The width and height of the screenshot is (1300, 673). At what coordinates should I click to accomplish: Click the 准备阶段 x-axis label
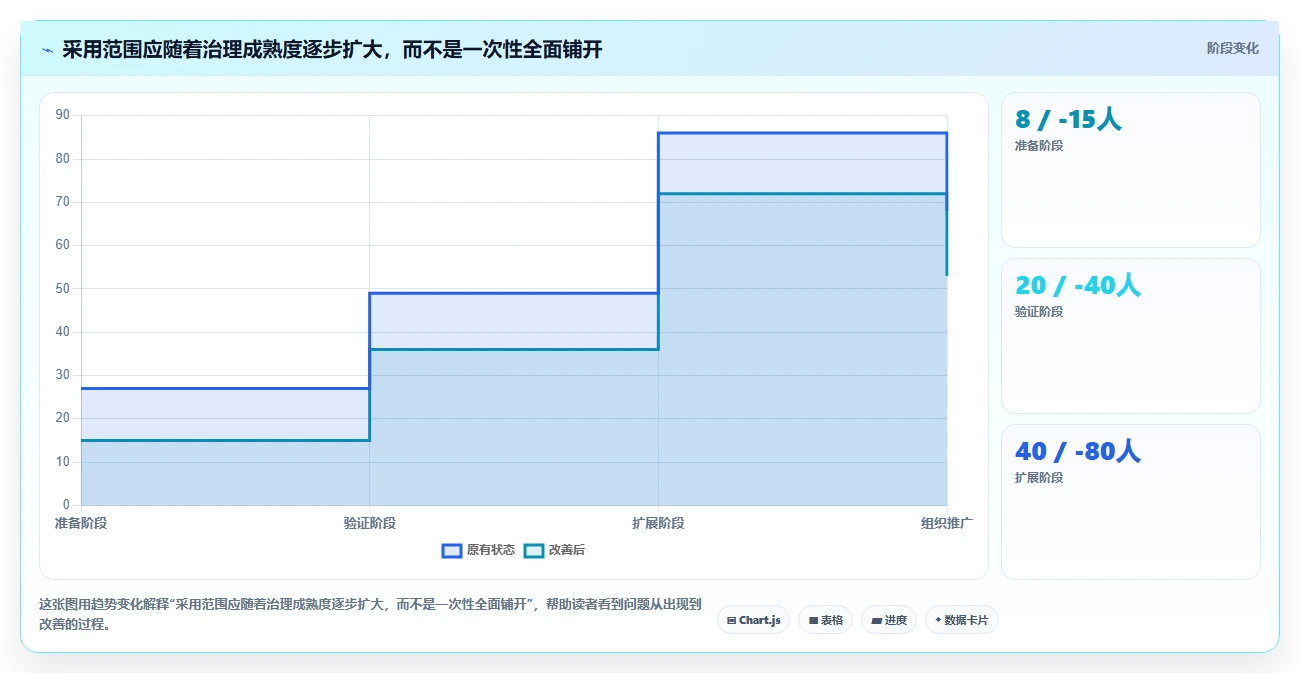(x=81, y=523)
